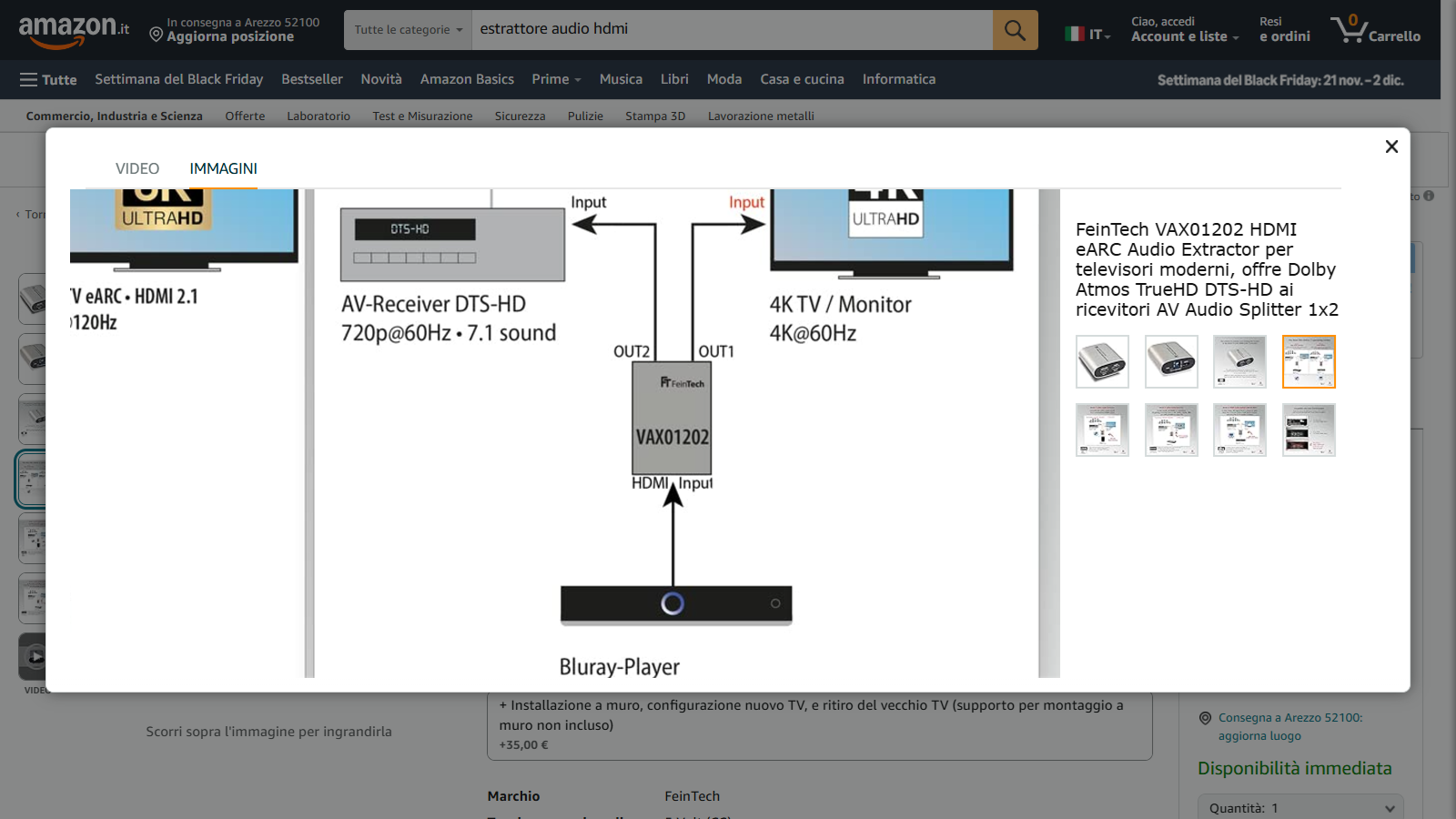Select first thumbnail in popup bottom row

[1102, 430]
